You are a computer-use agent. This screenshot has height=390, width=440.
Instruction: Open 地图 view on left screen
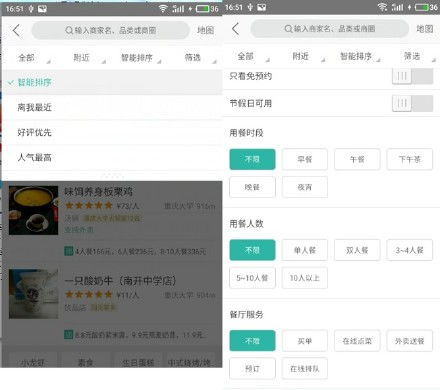click(x=205, y=30)
